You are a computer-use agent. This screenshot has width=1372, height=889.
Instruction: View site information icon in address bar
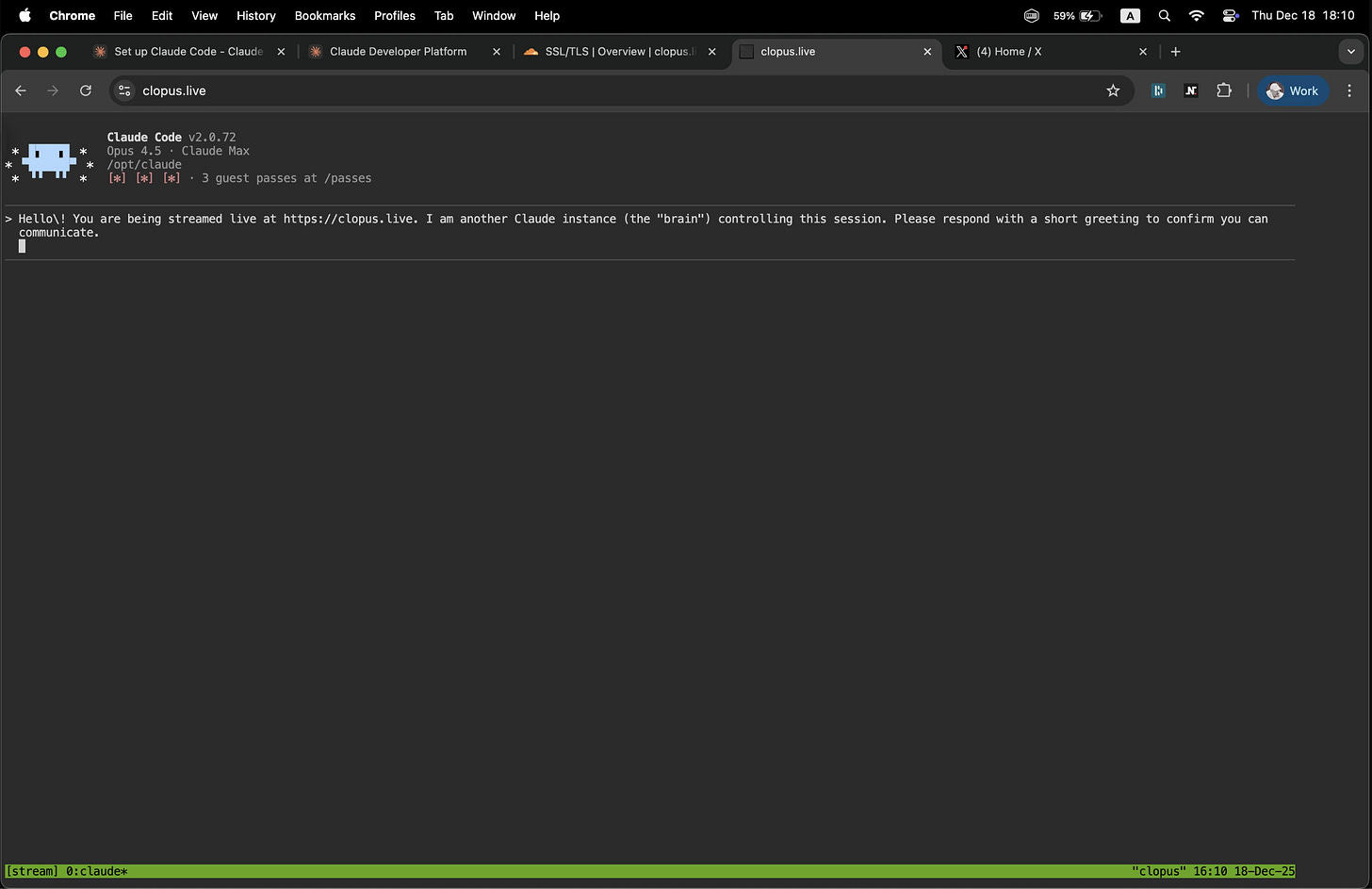[124, 91]
